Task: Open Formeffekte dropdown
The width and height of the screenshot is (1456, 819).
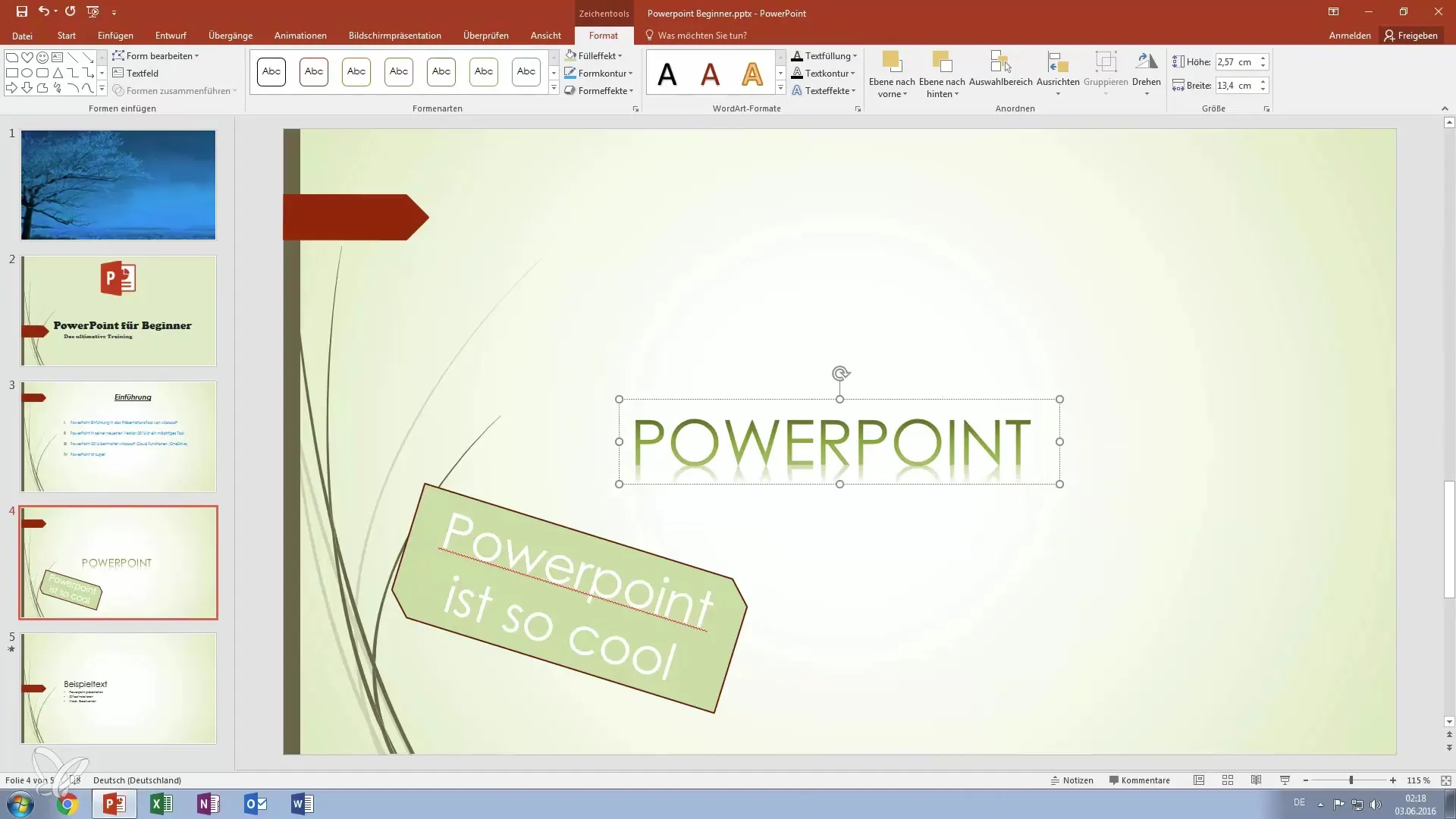Action: coord(598,90)
